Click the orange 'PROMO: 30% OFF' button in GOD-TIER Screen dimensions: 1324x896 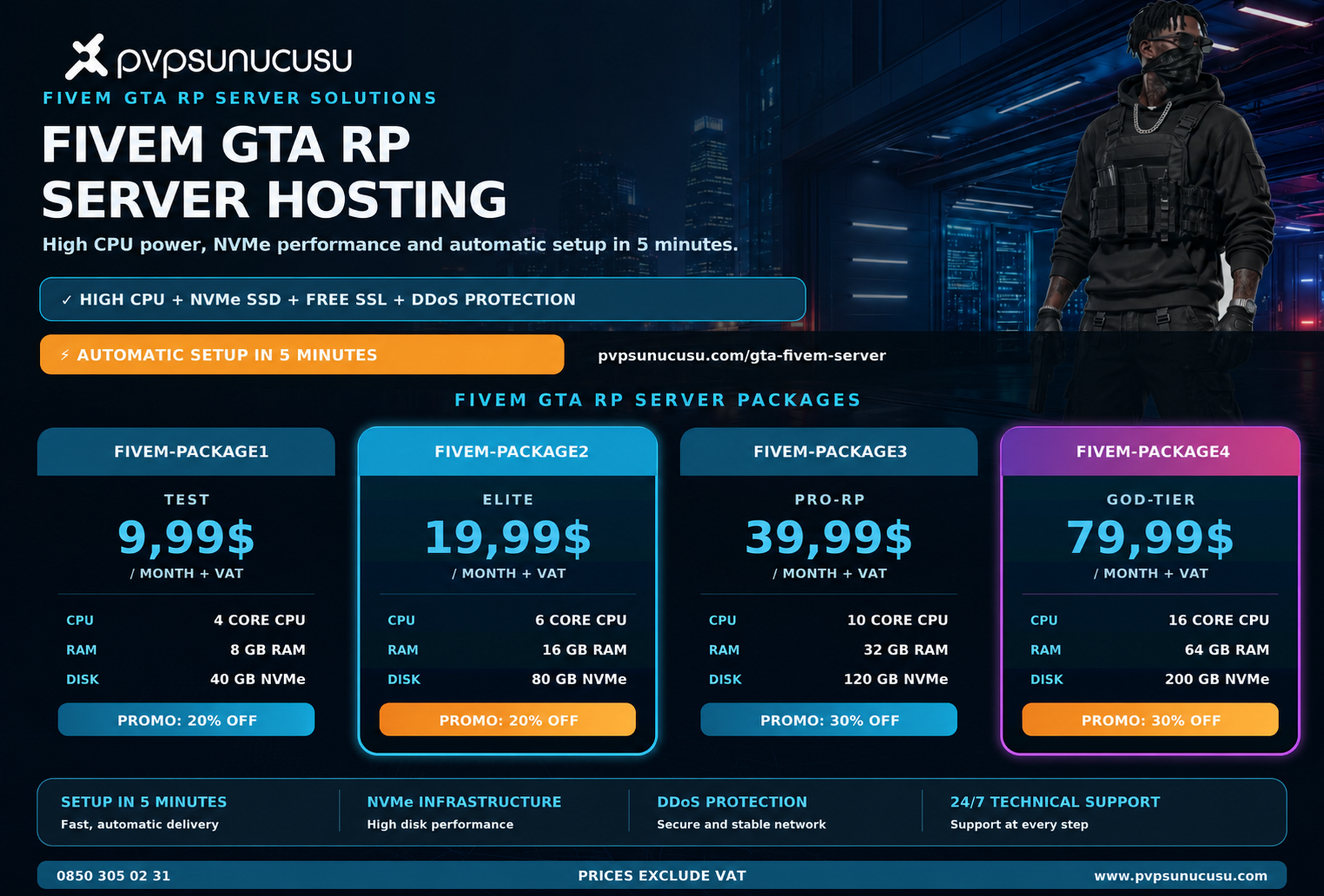1150,720
